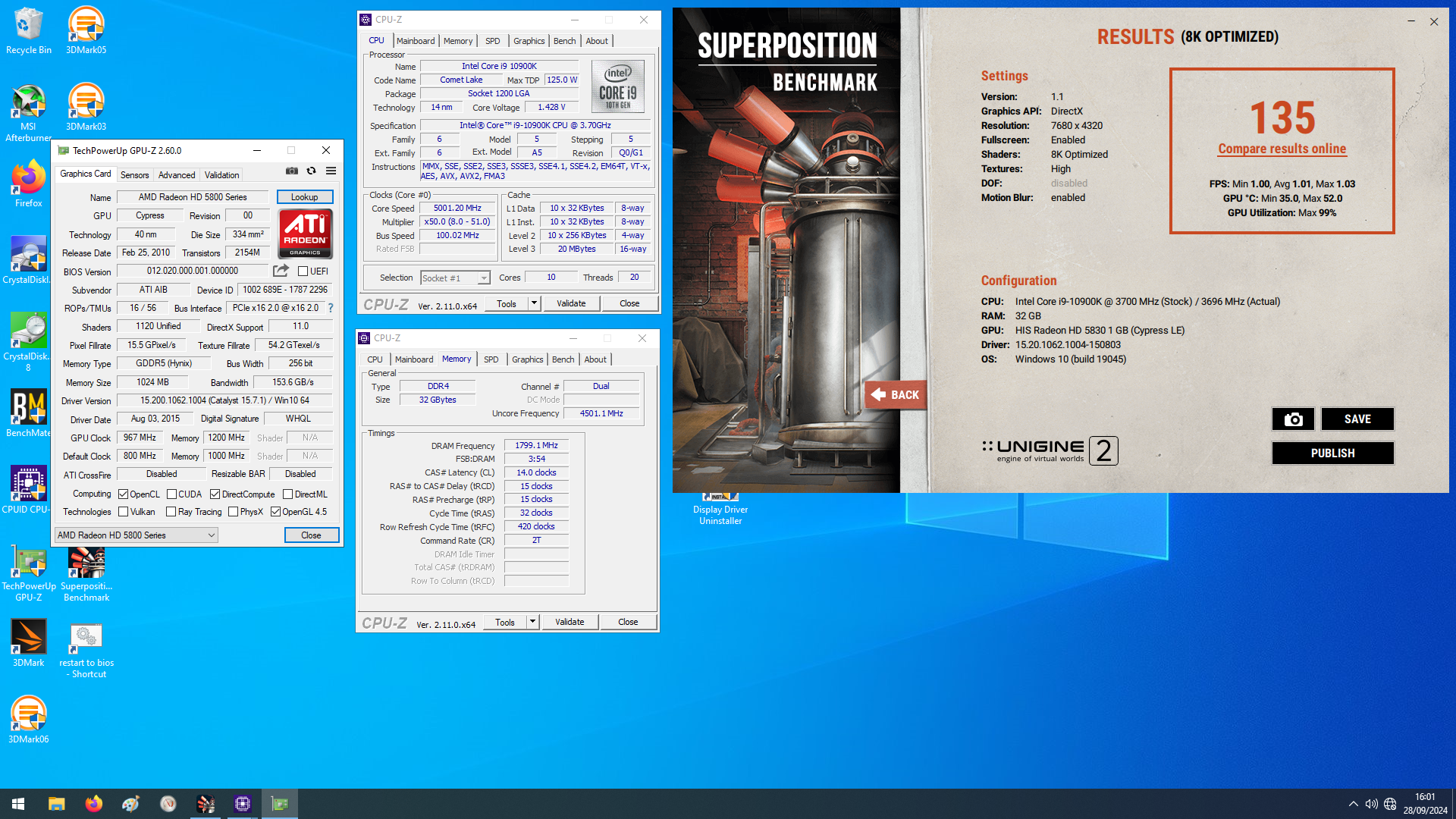Open the GPU-Z hamburger menu icon
1456x819 pixels.
click(331, 171)
